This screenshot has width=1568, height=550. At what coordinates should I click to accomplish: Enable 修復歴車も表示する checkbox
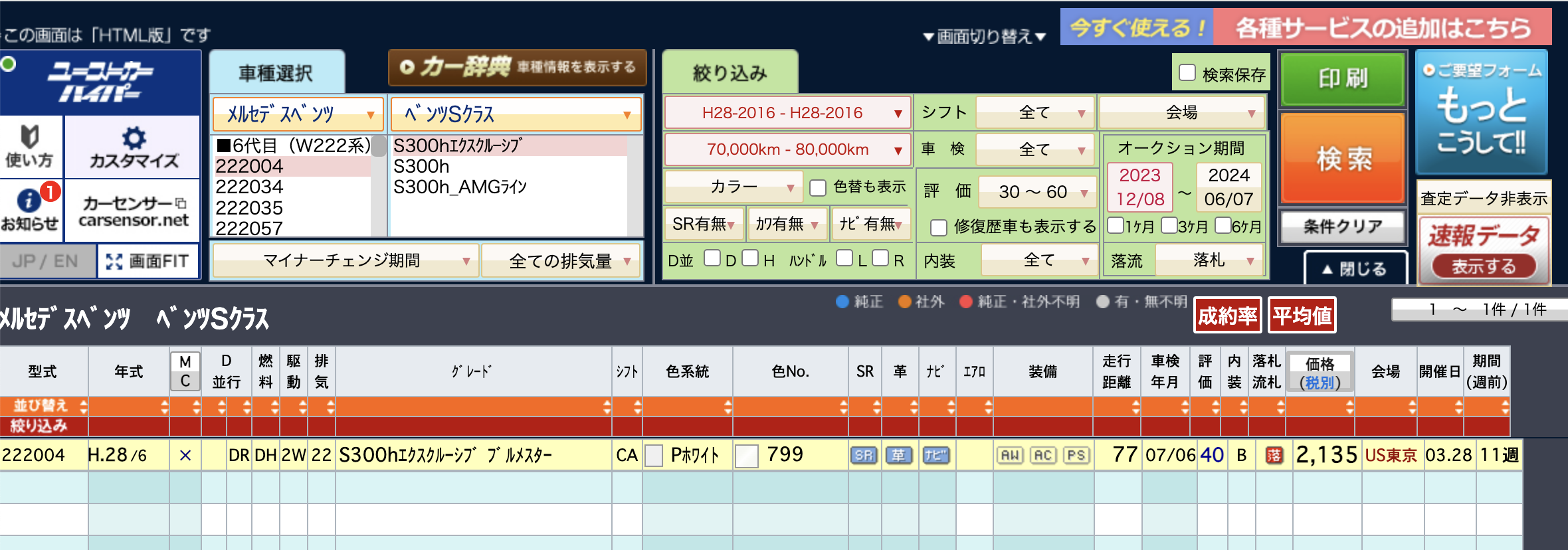(x=939, y=227)
